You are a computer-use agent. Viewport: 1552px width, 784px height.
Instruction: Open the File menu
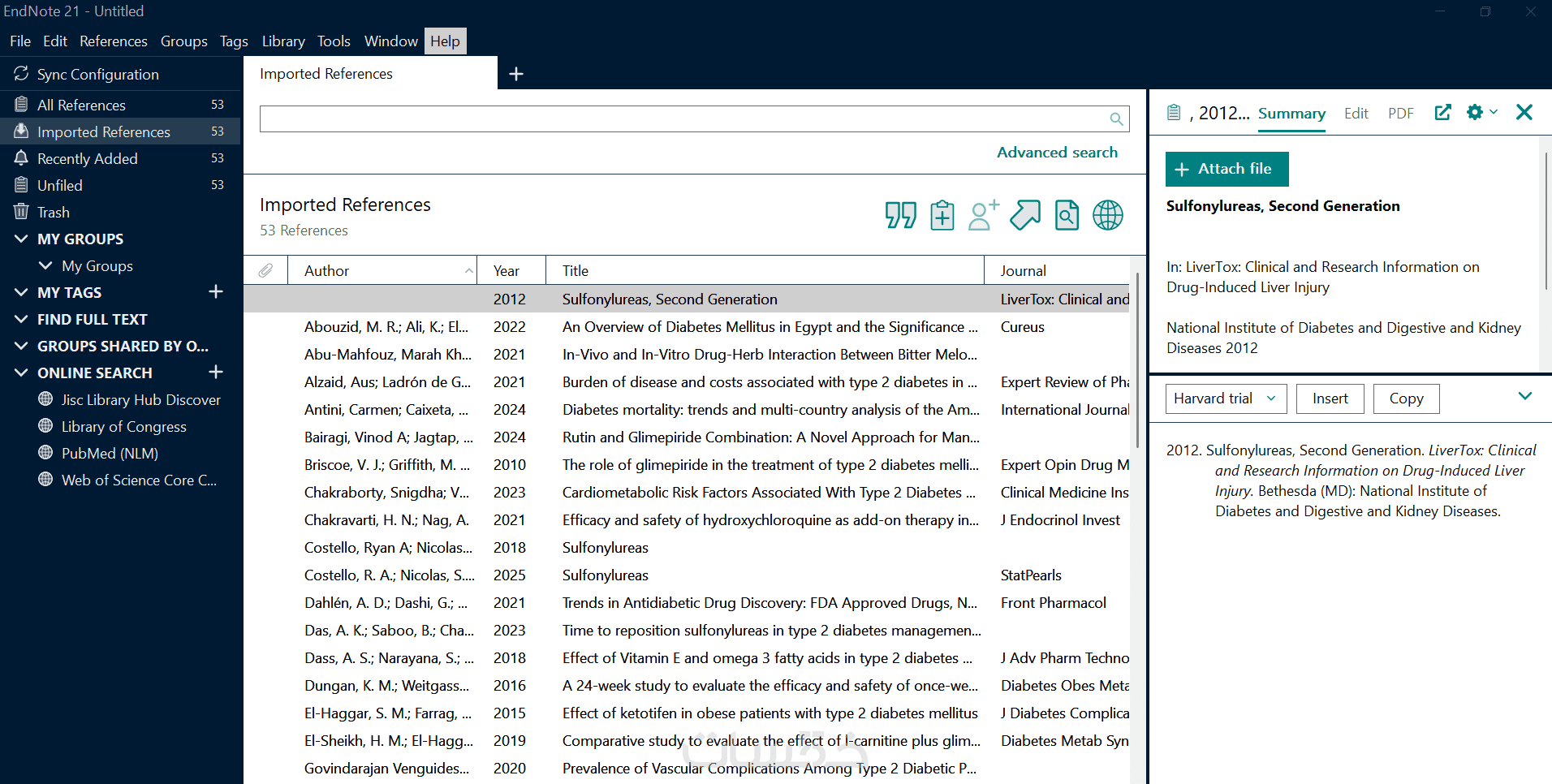[20, 41]
